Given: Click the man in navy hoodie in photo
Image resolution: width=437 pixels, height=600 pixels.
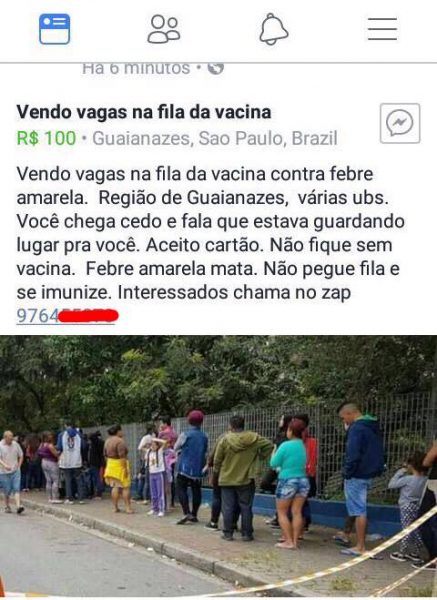Looking at the screenshot, I should click(x=360, y=478).
